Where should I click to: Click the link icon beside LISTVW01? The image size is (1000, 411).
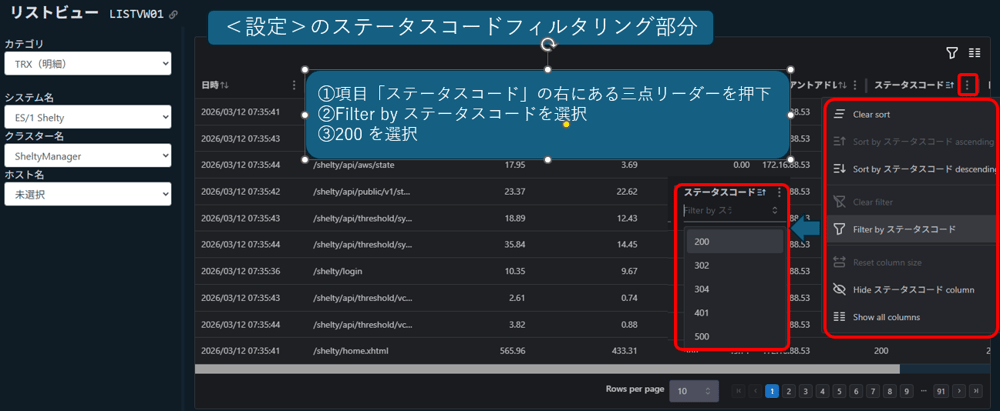coord(173,15)
